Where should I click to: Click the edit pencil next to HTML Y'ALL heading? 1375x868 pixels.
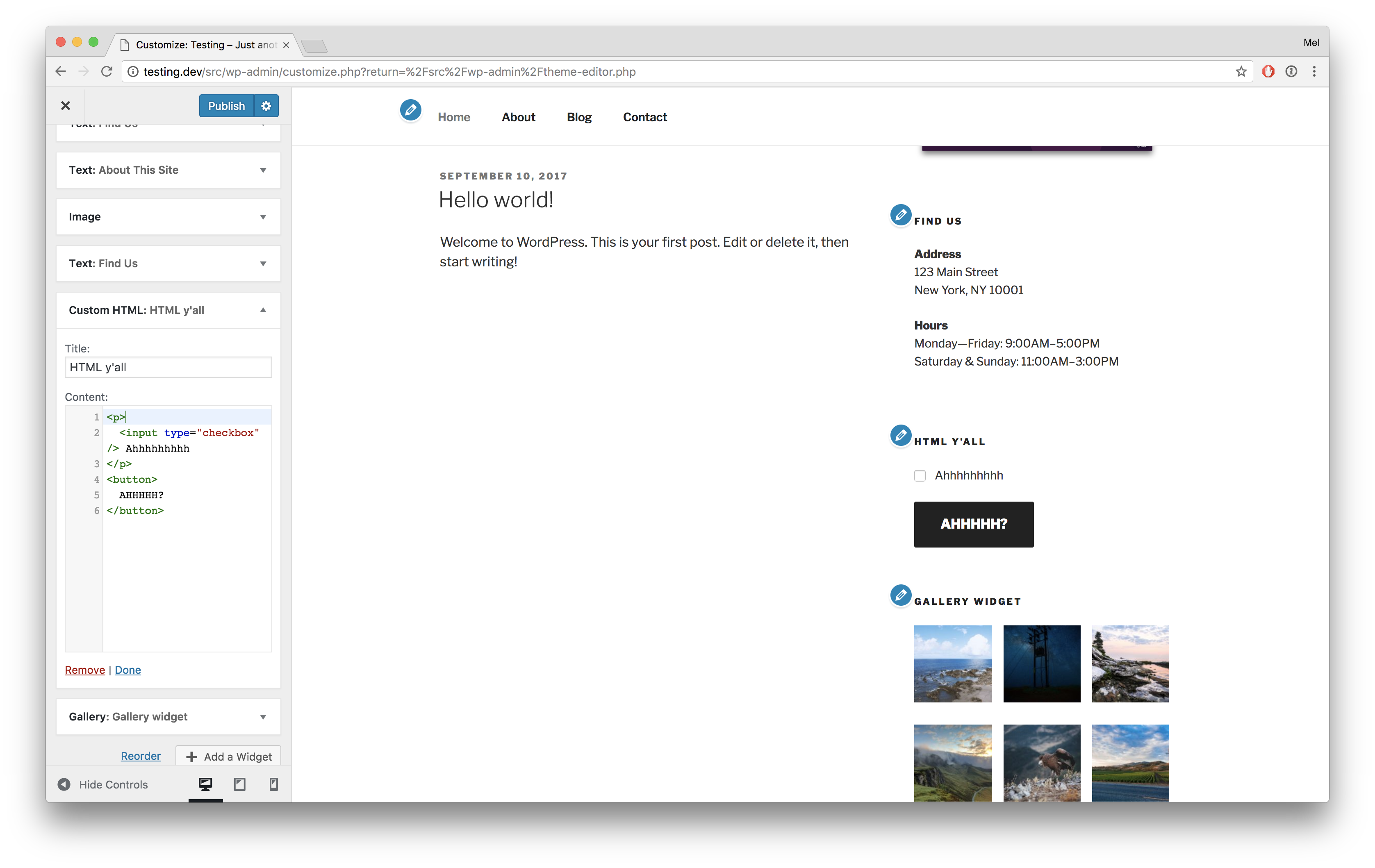tap(901, 435)
